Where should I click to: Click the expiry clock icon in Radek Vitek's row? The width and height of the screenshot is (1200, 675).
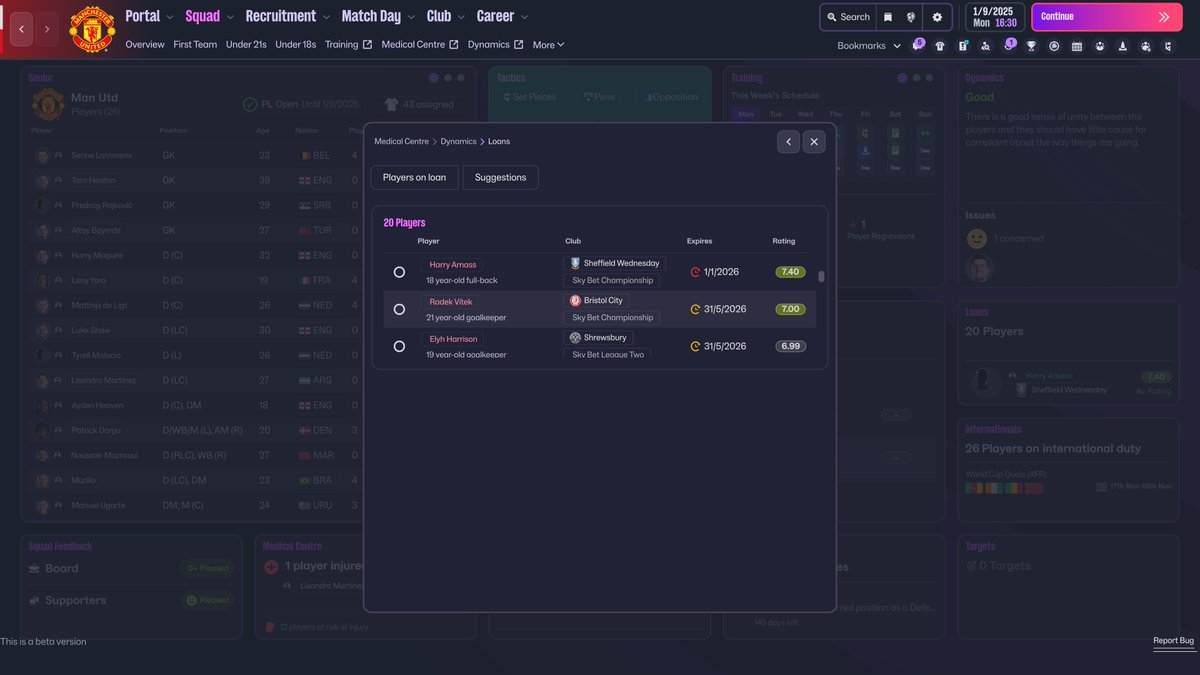click(x=696, y=309)
